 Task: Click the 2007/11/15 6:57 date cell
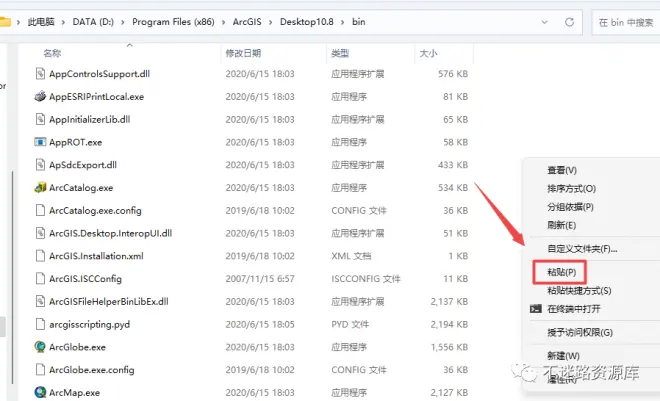point(260,279)
